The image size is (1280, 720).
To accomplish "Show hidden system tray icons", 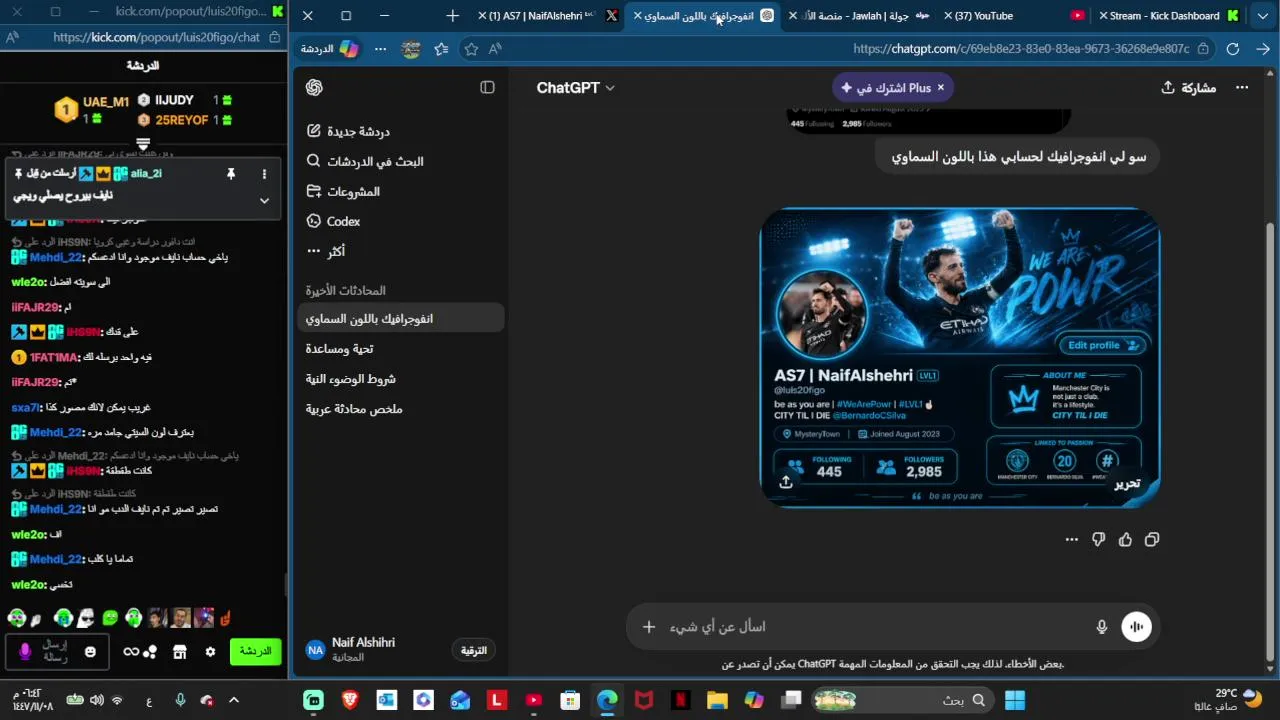I will point(234,700).
